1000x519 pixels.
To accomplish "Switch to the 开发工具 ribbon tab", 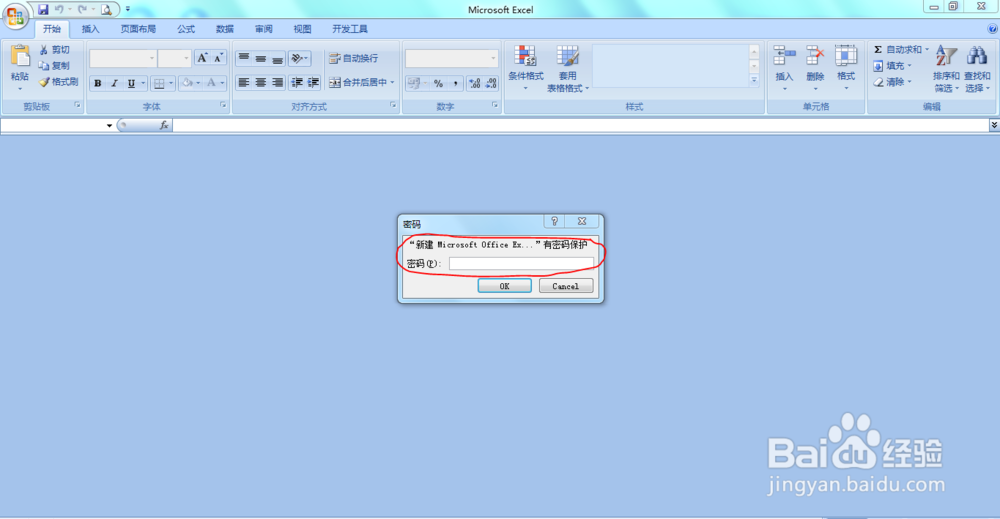I will click(349, 29).
